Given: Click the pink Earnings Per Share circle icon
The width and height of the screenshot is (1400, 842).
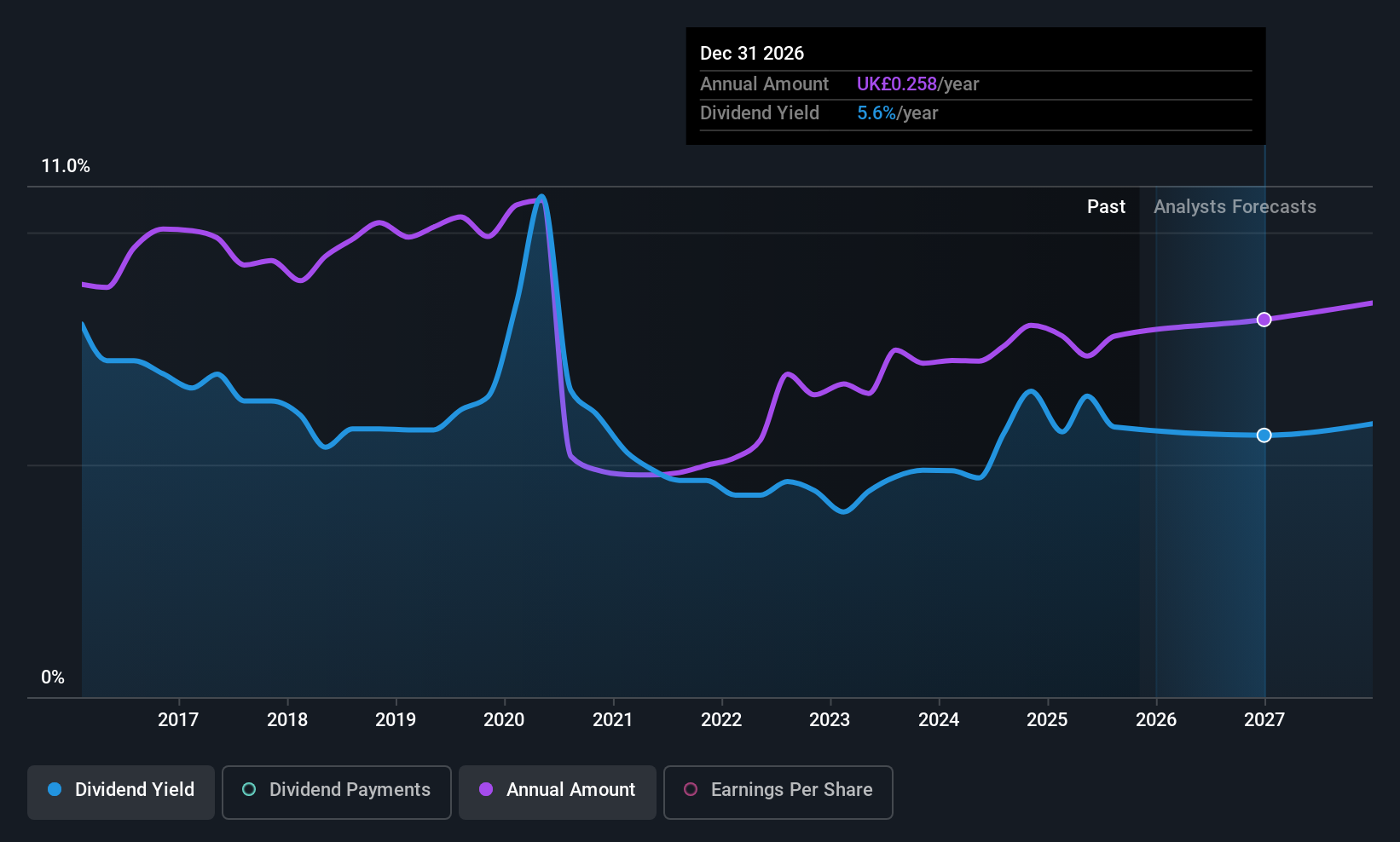Looking at the screenshot, I should click(x=690, y=790).
